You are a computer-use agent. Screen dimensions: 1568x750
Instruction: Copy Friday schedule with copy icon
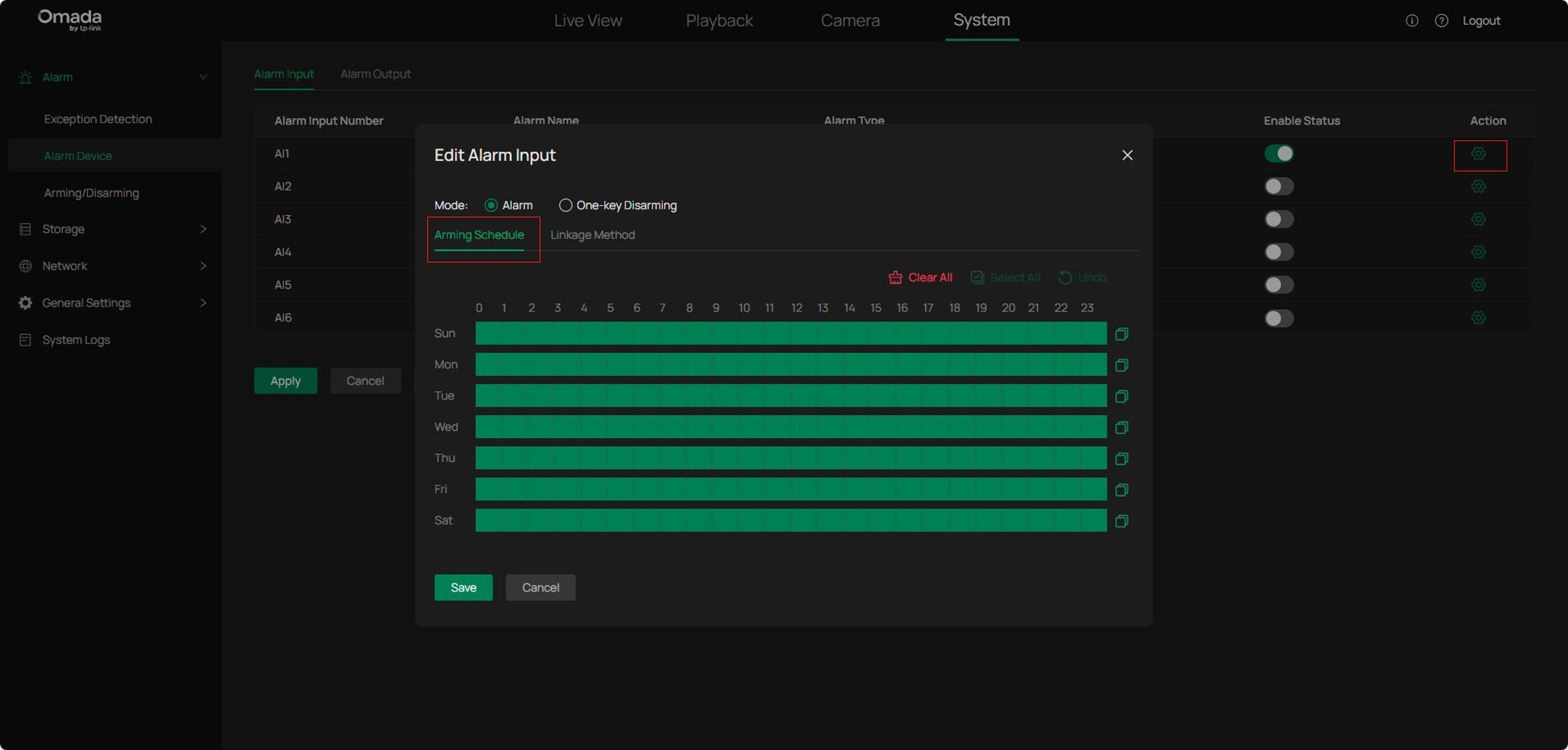(1122, 490)
